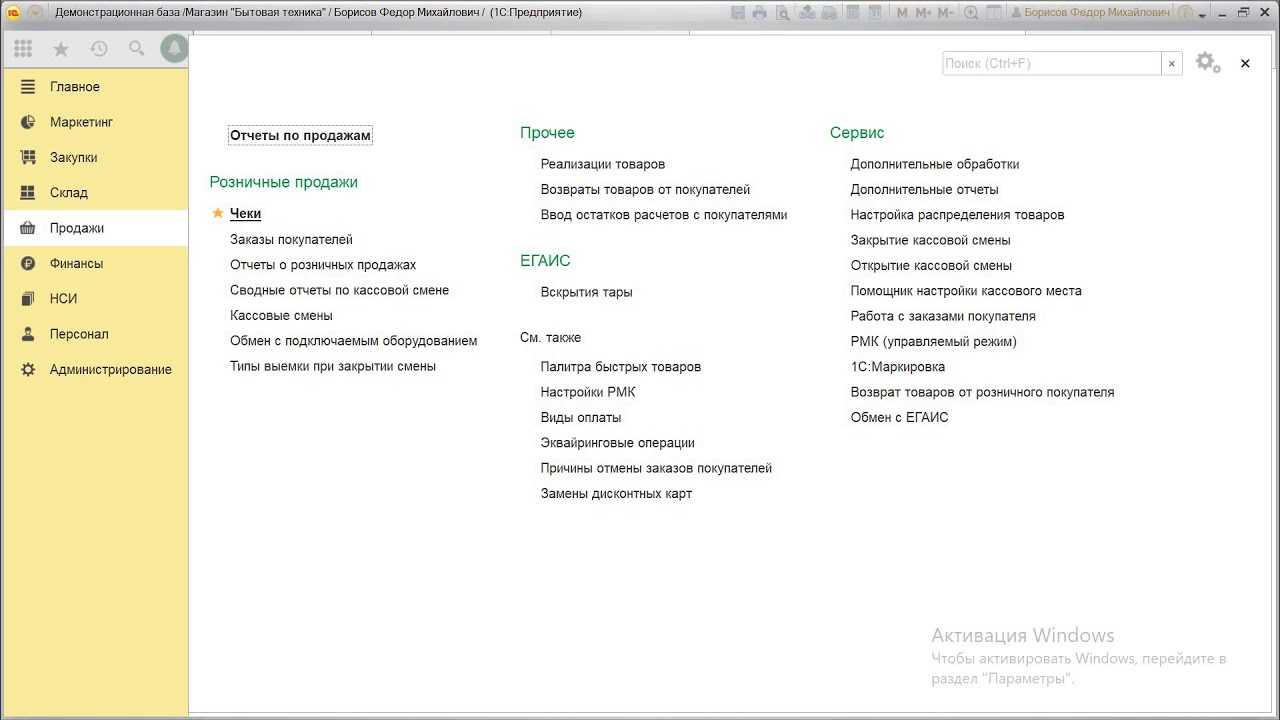Viewport: 1280px width, 720px height.
Task: Open the notifications bell icon
Action: (175, 48)
